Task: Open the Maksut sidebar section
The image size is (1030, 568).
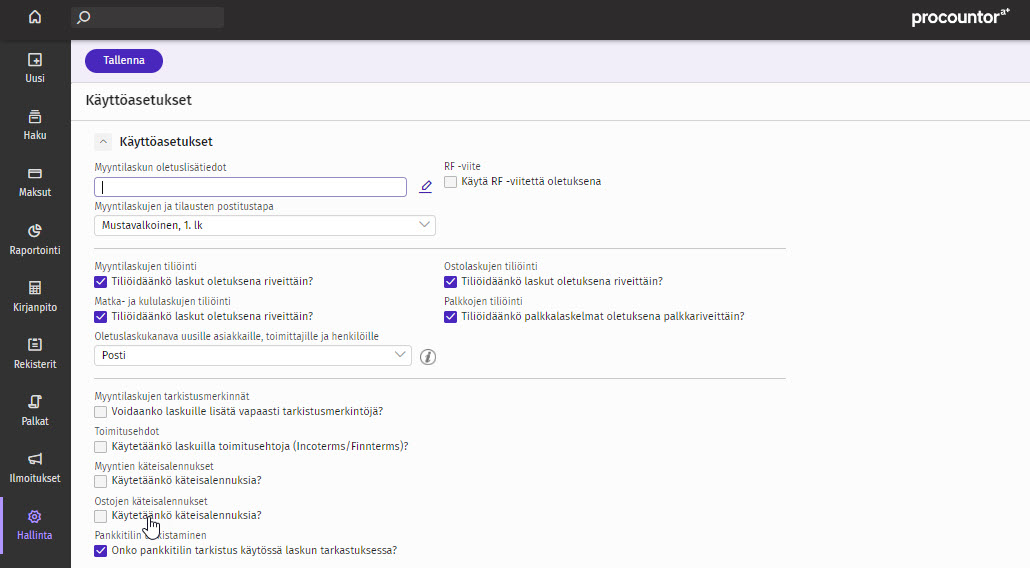Action: coord(35,181)
